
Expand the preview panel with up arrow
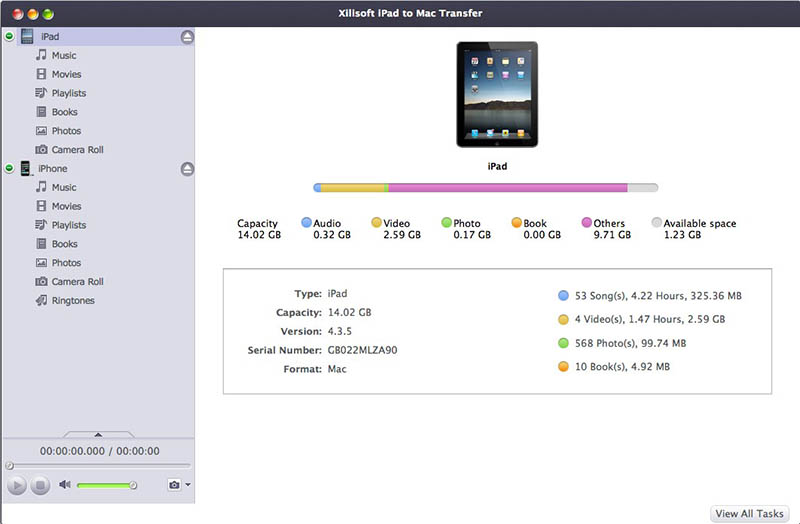pos(98,434)
